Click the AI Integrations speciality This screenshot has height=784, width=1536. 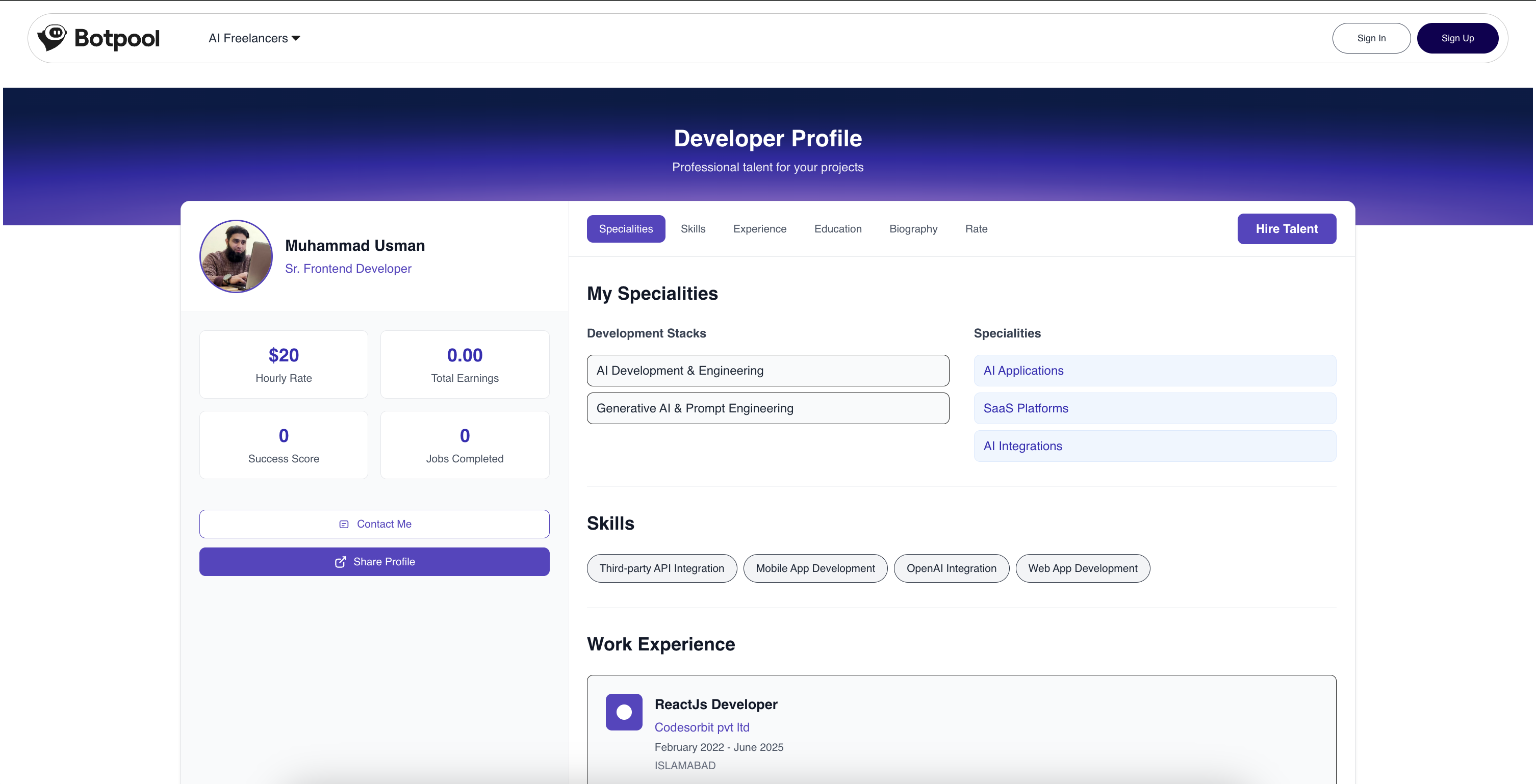point(1155,446)
